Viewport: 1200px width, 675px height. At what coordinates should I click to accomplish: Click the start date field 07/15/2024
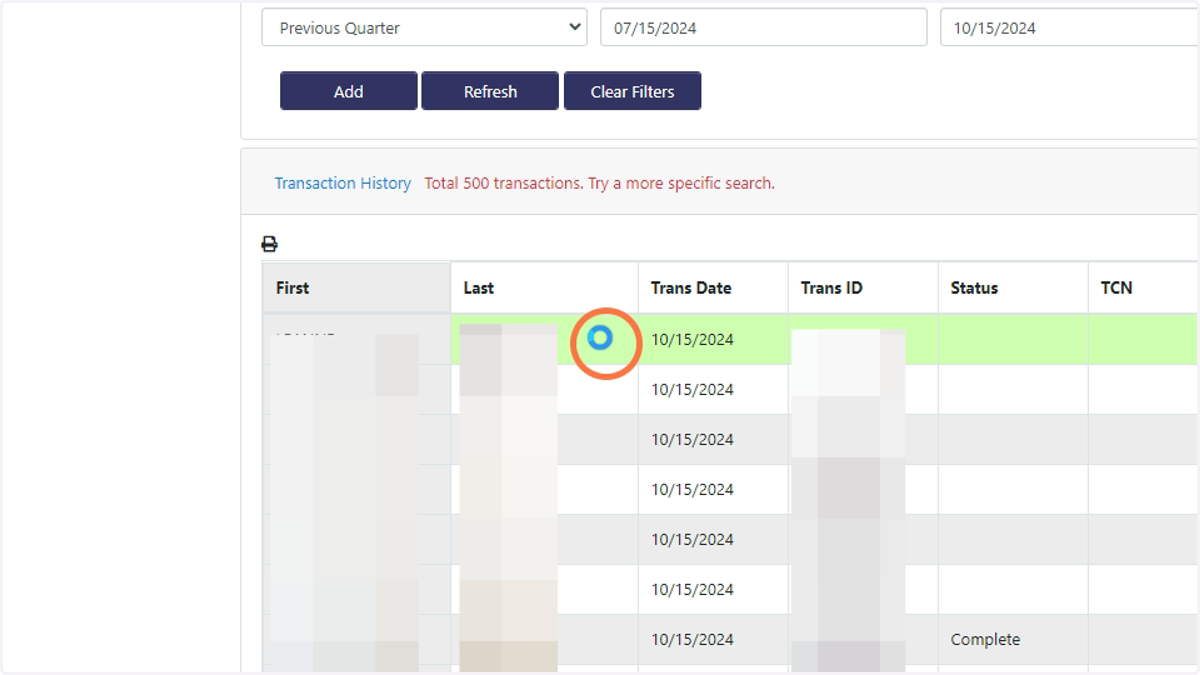(x=763, y=28)
